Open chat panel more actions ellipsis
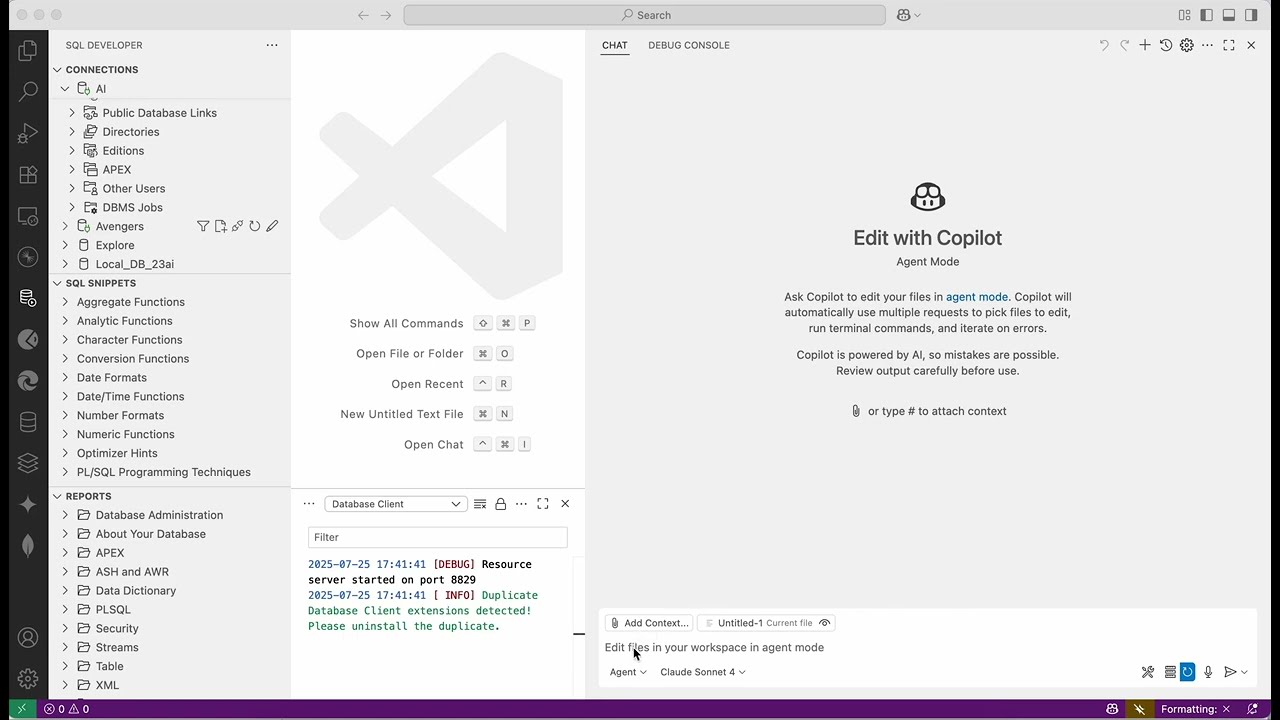The width and height of the screenshot is (1280, 720). click(1208, 45)
